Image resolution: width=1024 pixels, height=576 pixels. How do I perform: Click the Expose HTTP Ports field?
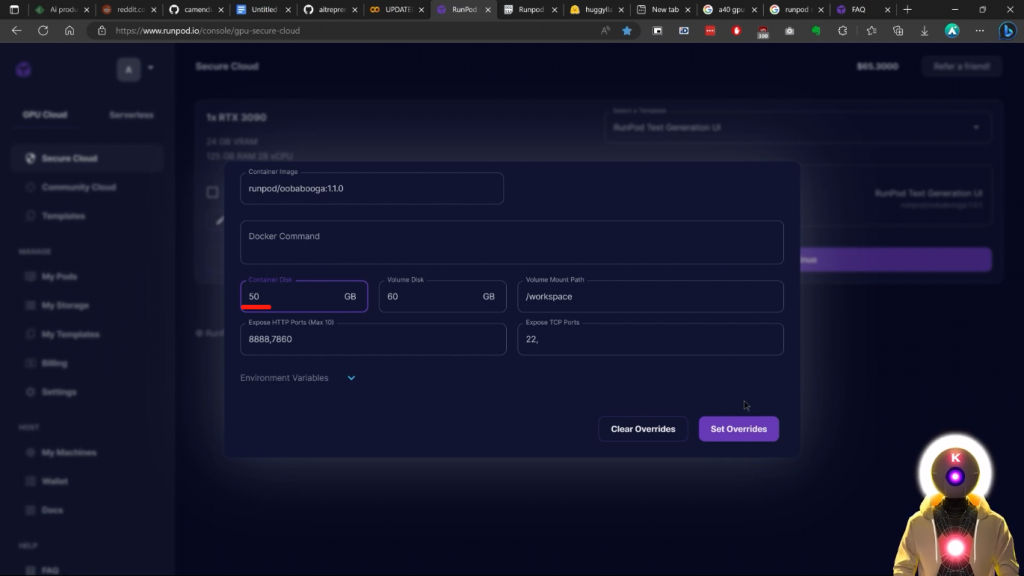[x=373, y=339]
